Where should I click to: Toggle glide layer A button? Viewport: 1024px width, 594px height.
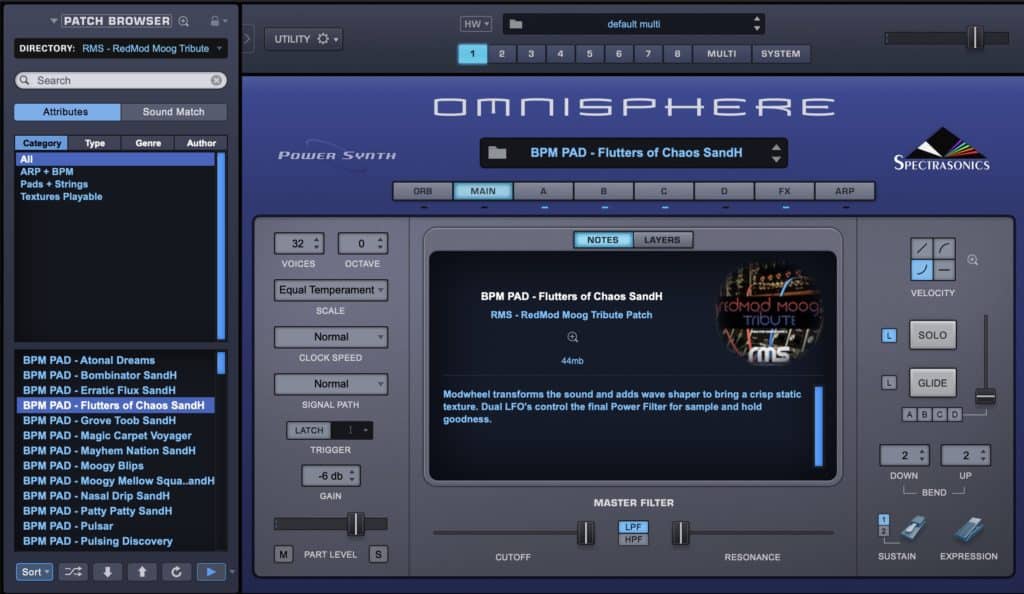tap(909, 414)
